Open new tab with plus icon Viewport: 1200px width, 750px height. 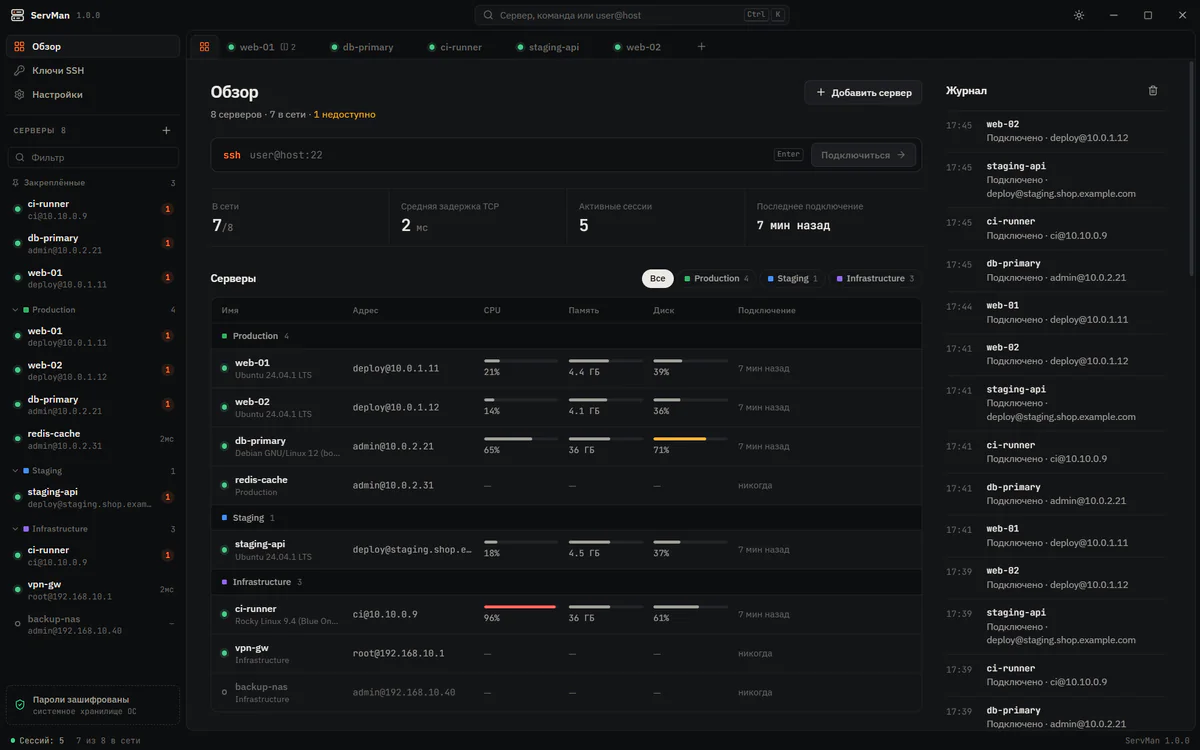coord(701,47)
